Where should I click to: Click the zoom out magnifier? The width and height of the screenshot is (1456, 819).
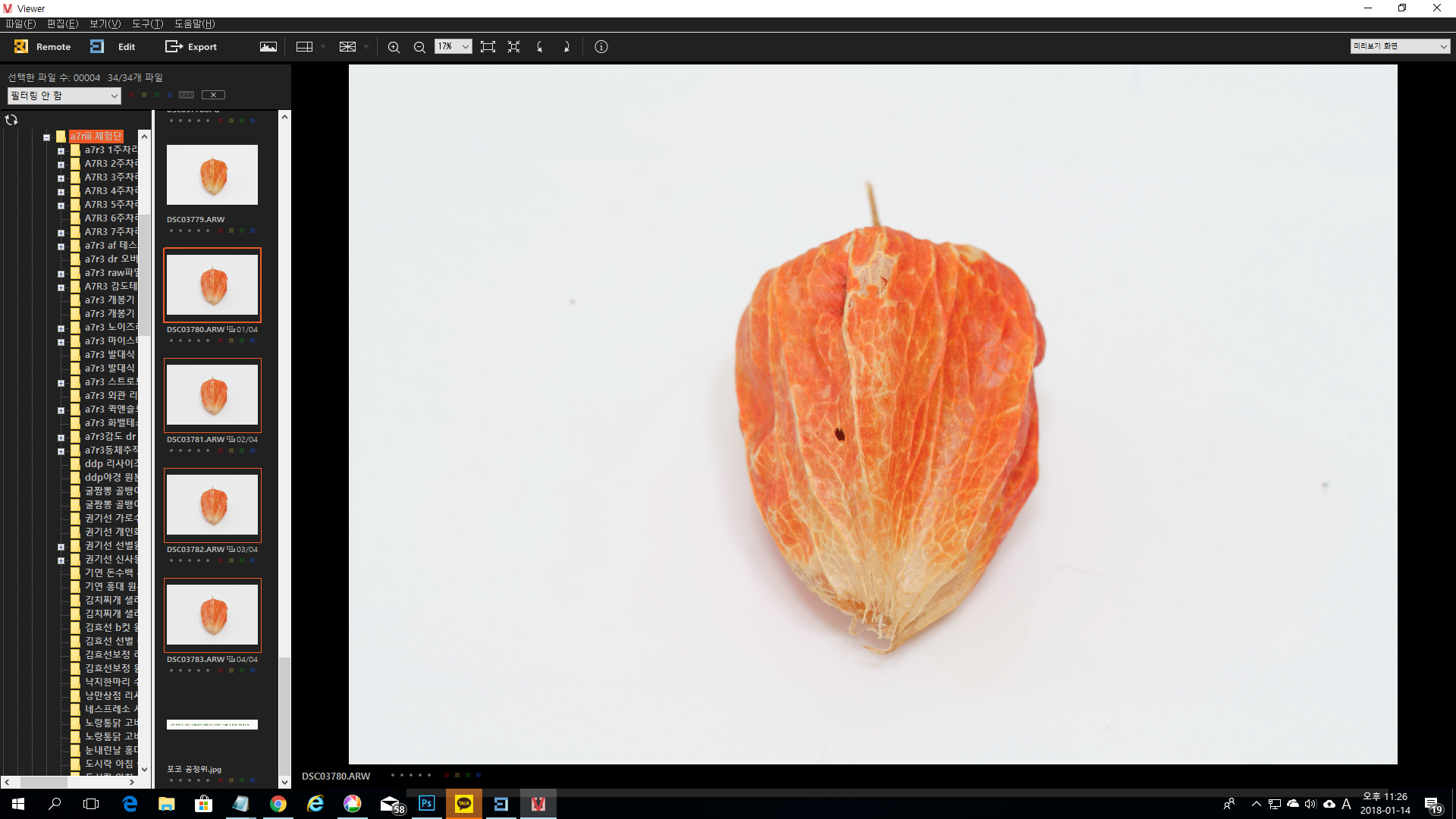click(419, 47)
